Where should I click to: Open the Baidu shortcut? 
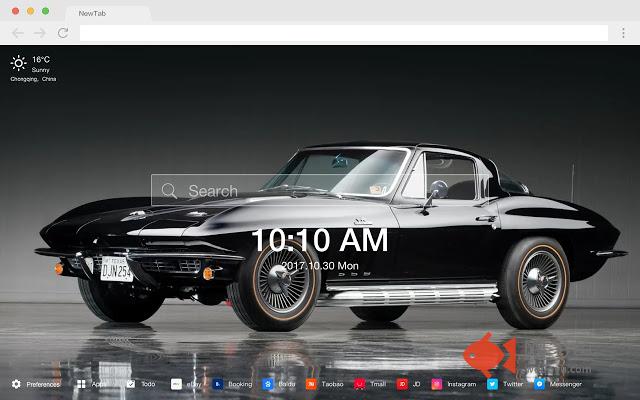pos(267,384)
